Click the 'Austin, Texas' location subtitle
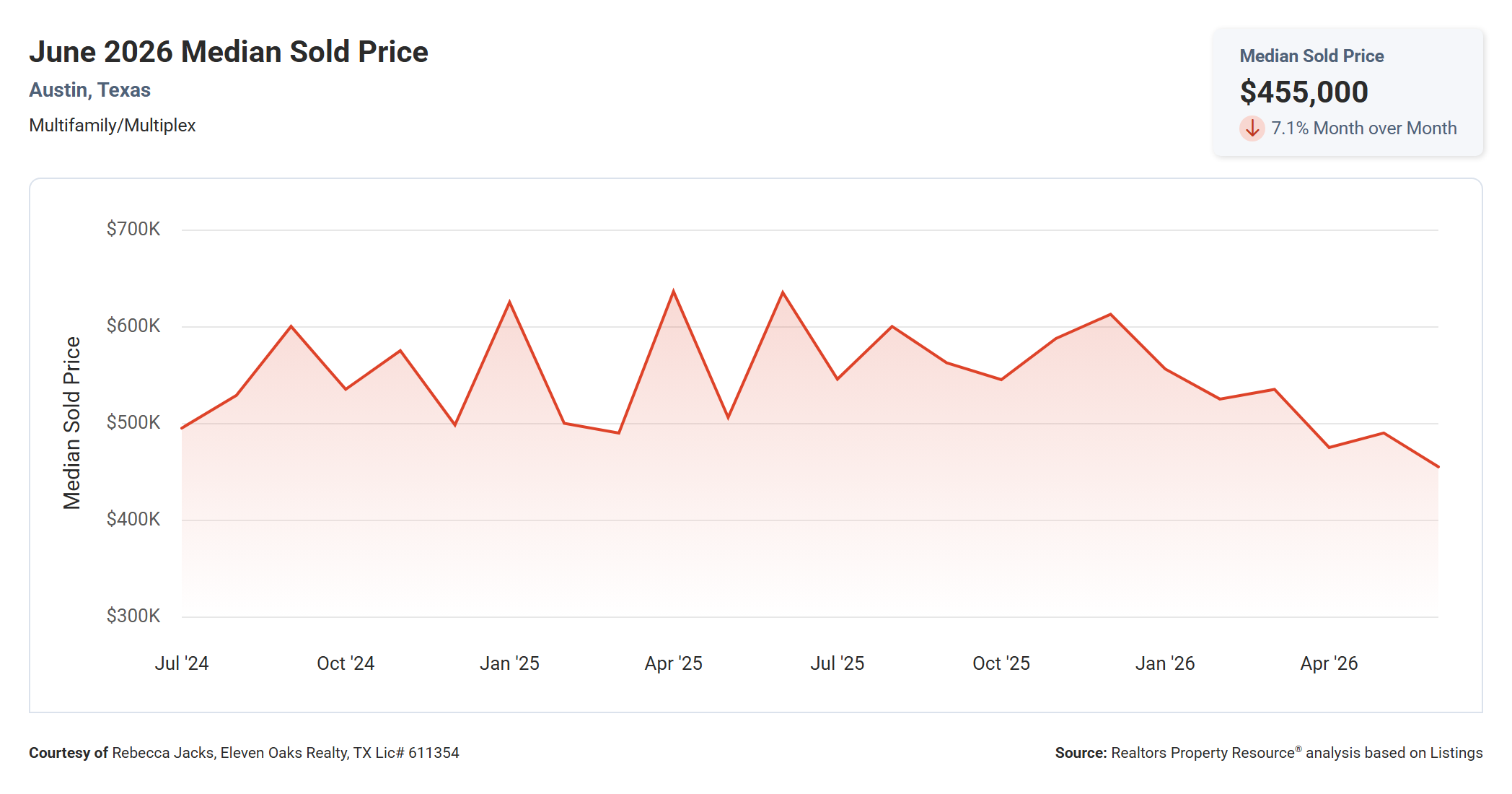Viewport: 1512px width, 794px height. tap(89, 90)
